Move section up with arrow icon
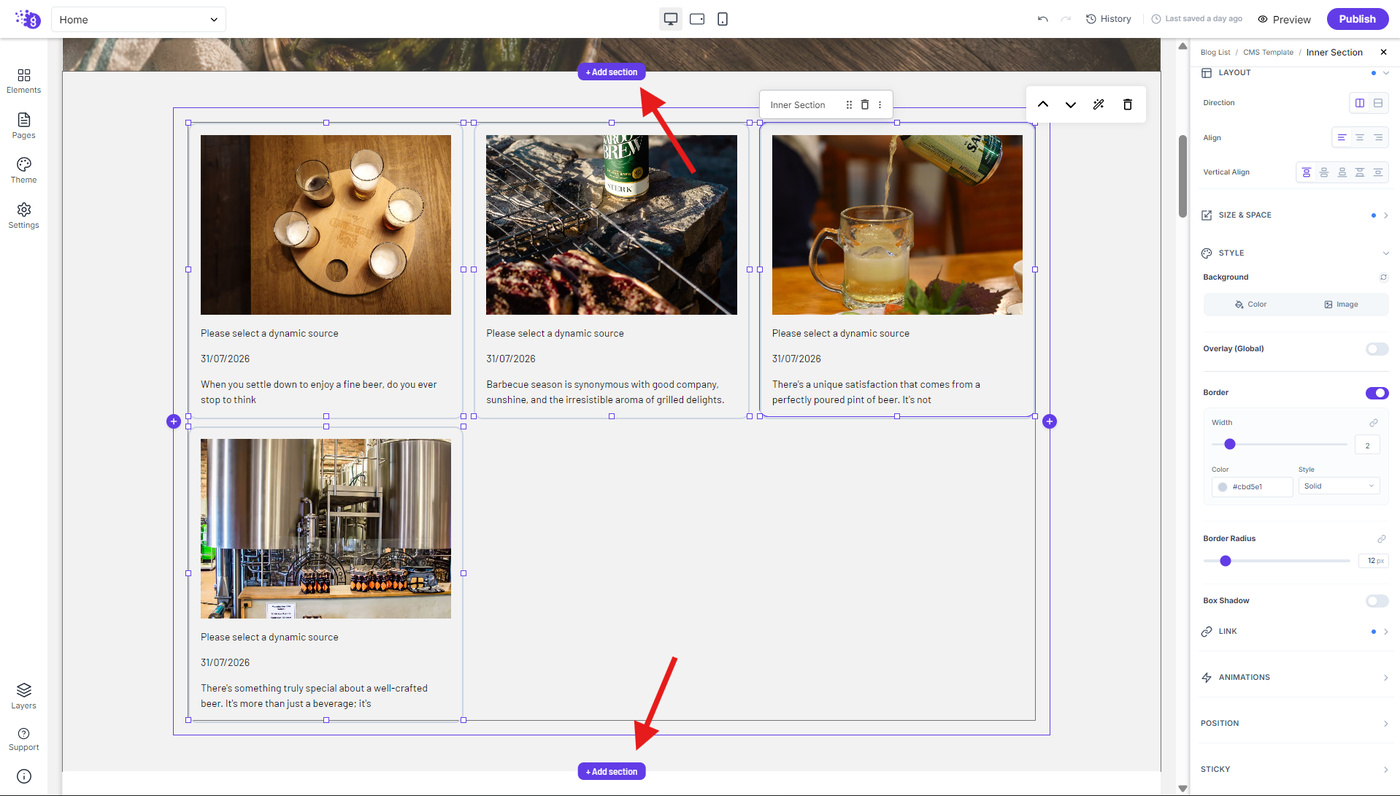The height and width of the screenshot is (796, 1400). pos(1042,105)
